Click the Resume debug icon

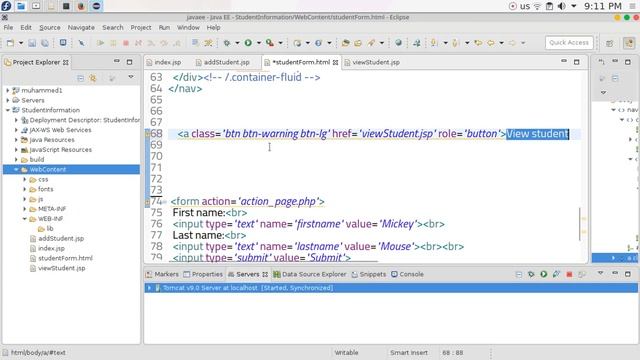100,43
